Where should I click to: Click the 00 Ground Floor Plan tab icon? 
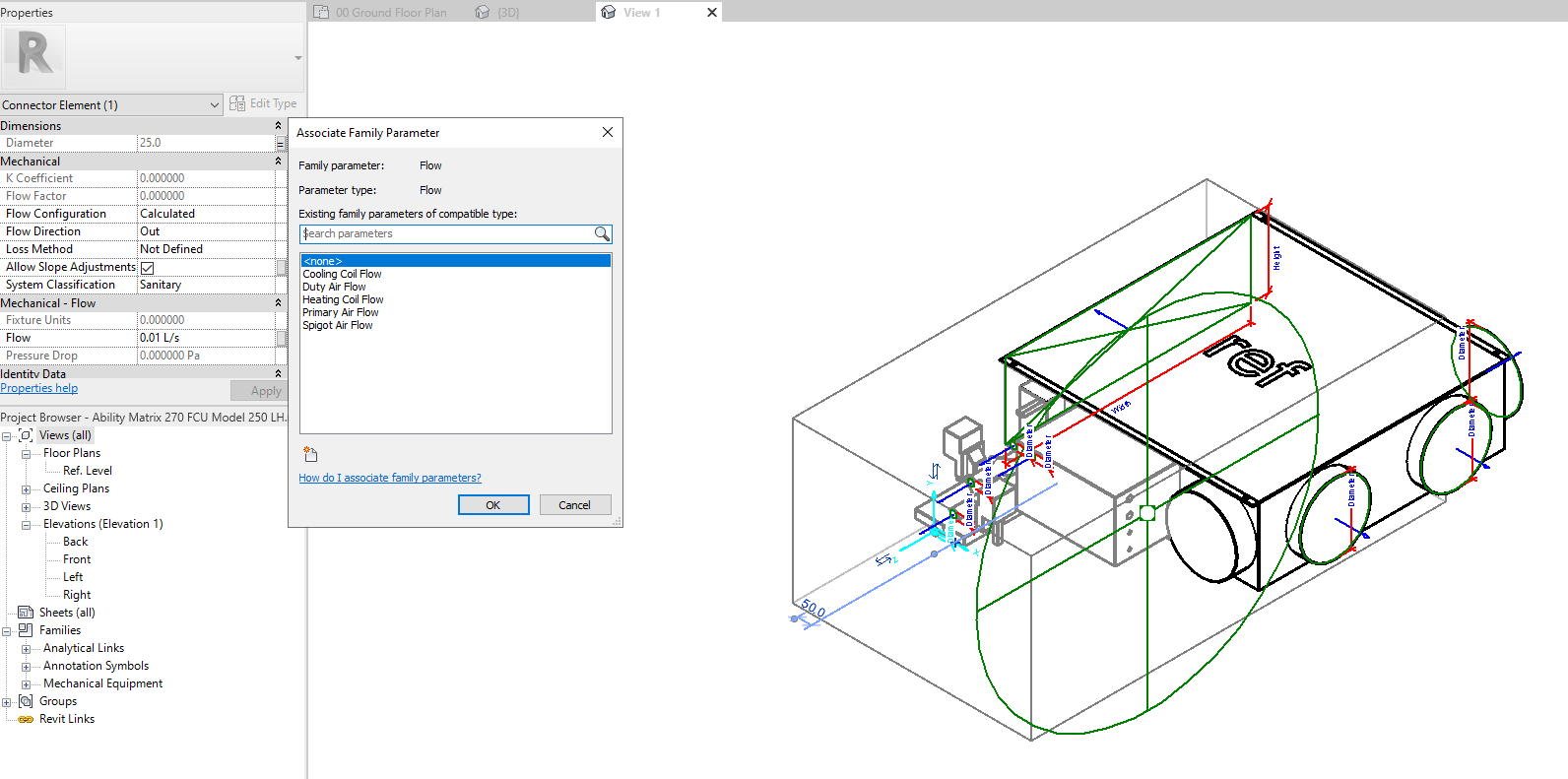click(x=321, y=12)
